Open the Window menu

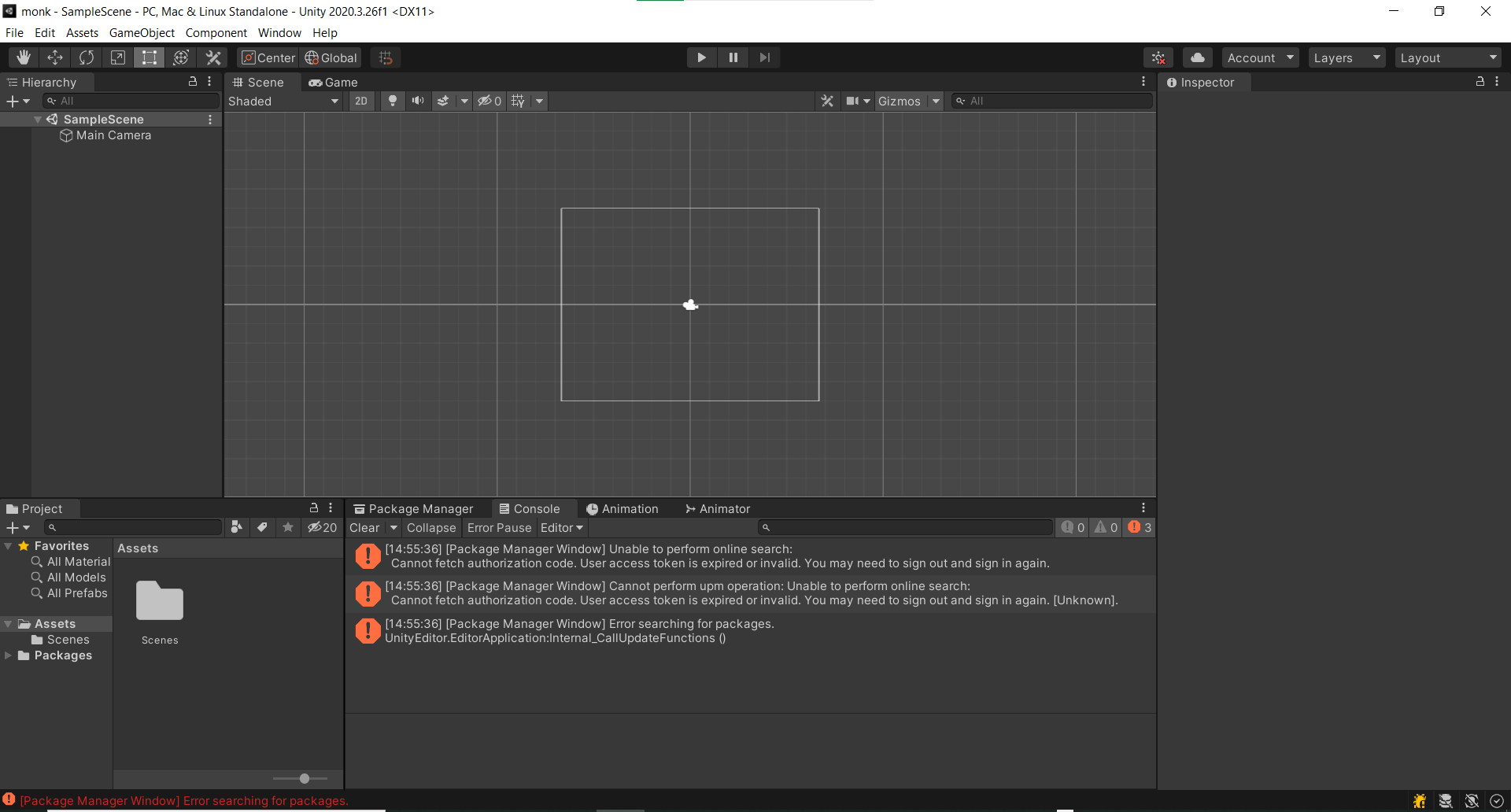[279, 33]
